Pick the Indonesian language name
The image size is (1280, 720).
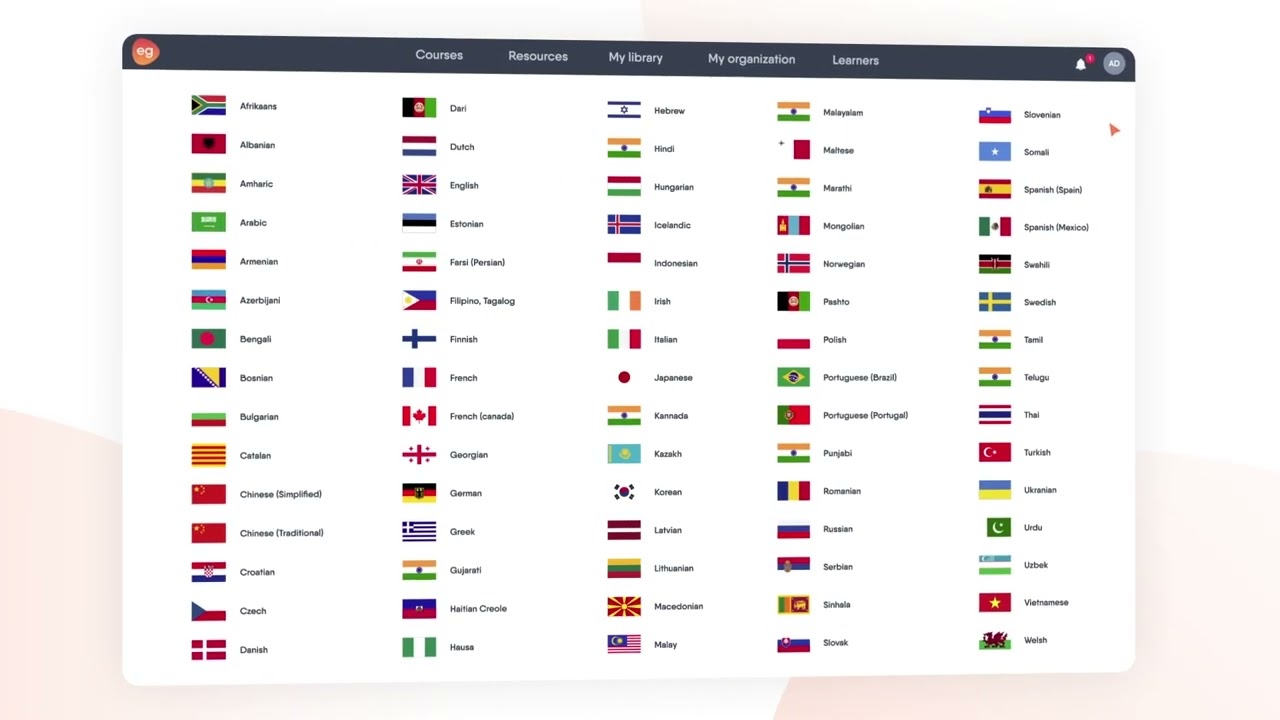[676, 263]
